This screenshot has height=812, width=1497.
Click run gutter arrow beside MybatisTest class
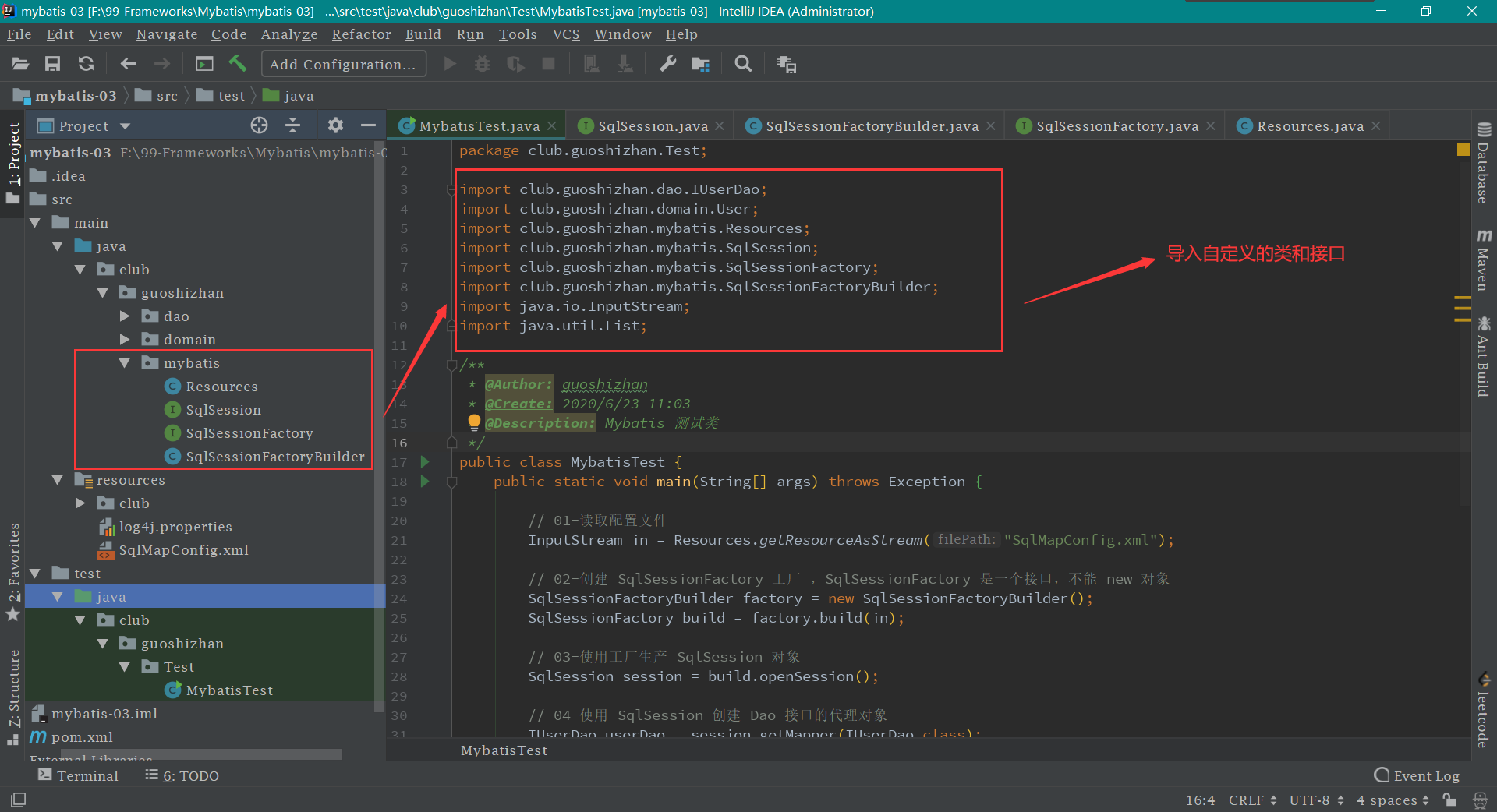(x=425, y=462)
